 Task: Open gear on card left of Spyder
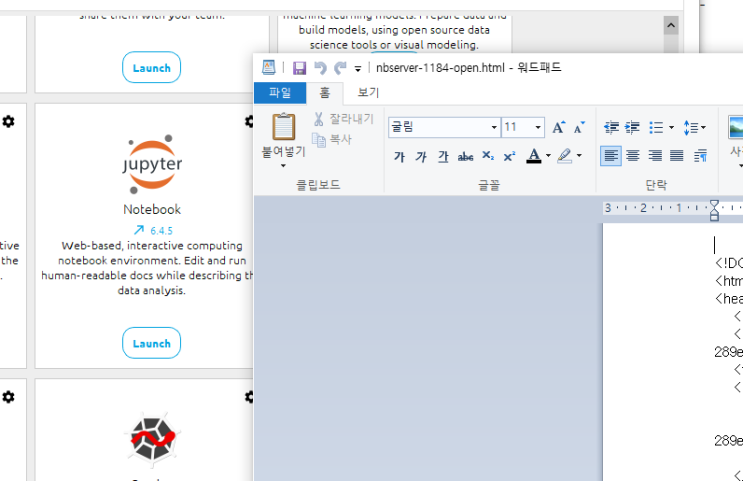tap(8, 397)
